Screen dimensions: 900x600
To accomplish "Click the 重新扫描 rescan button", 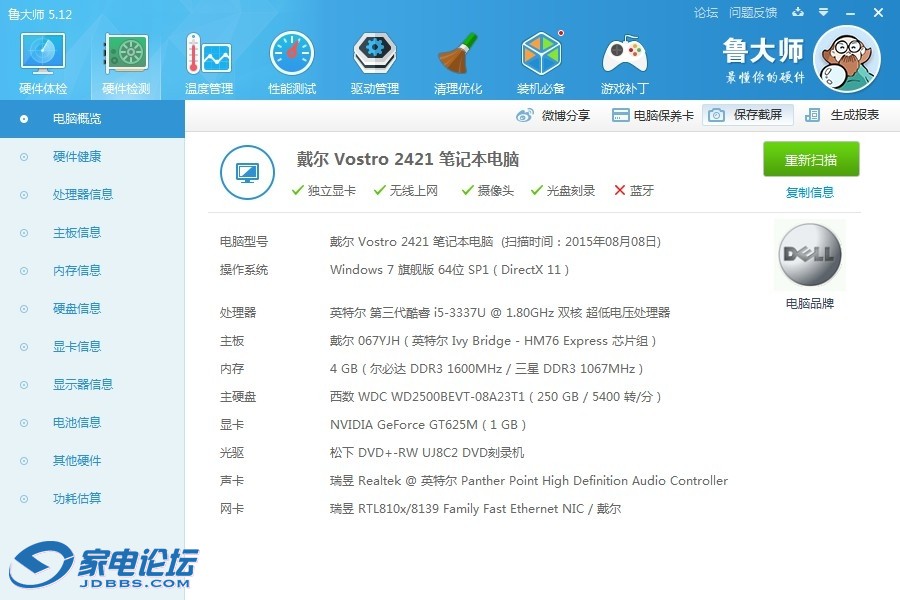I will 811,159.
